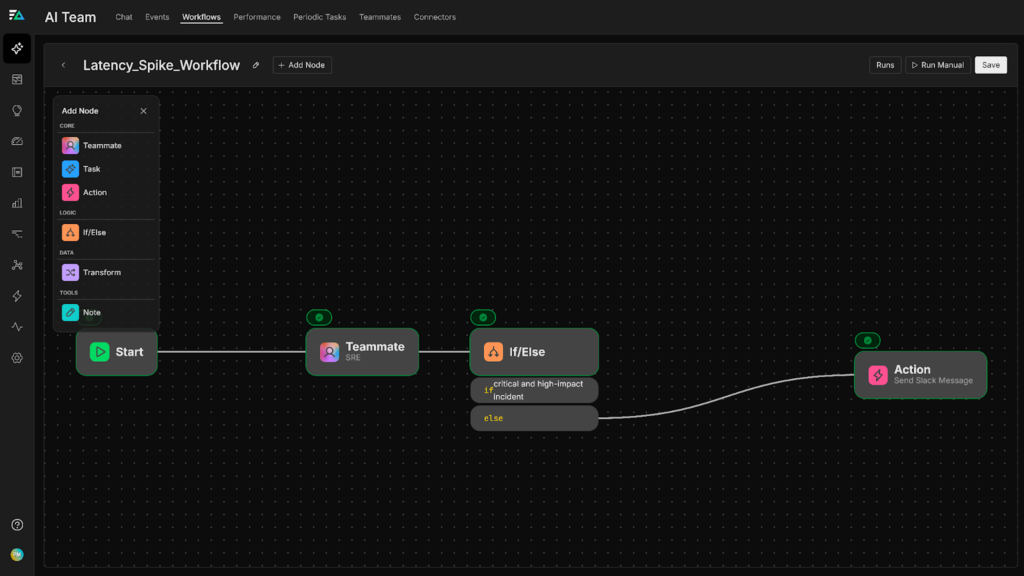Add a Task node from panel
Image resolution: width=1024 pixels, height=576 pixels.
[70, 169]
